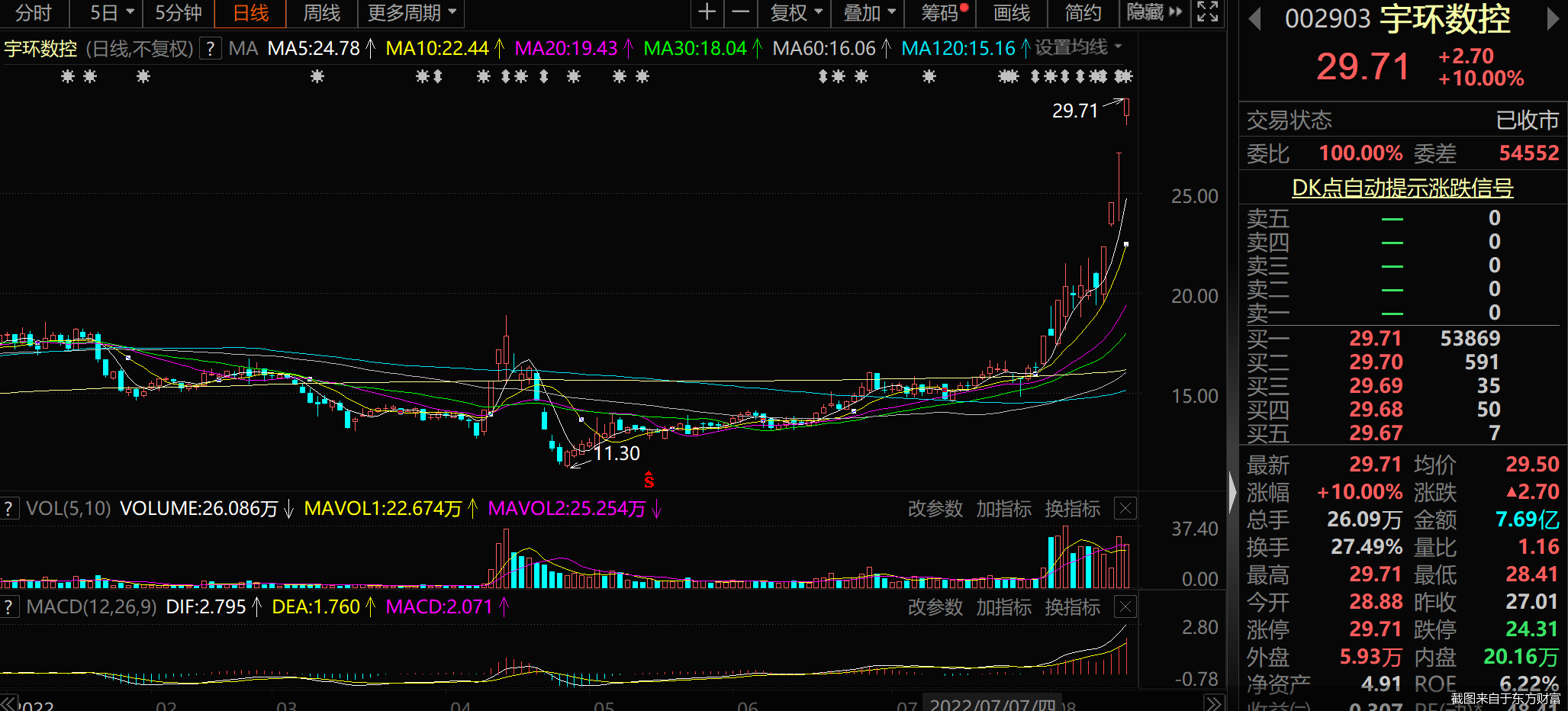Click 改参数 in MACD panel
The image size is (1568, 711).
935,607
